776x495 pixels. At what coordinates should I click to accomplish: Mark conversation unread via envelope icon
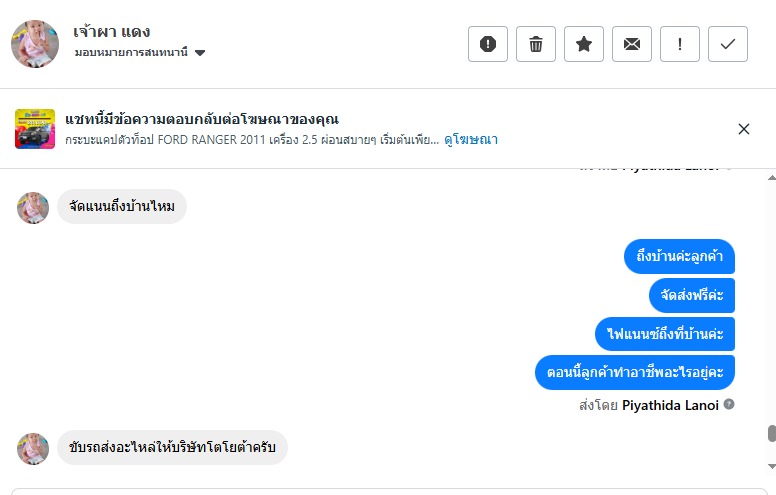pyautogui.click(x=632, y=44)
